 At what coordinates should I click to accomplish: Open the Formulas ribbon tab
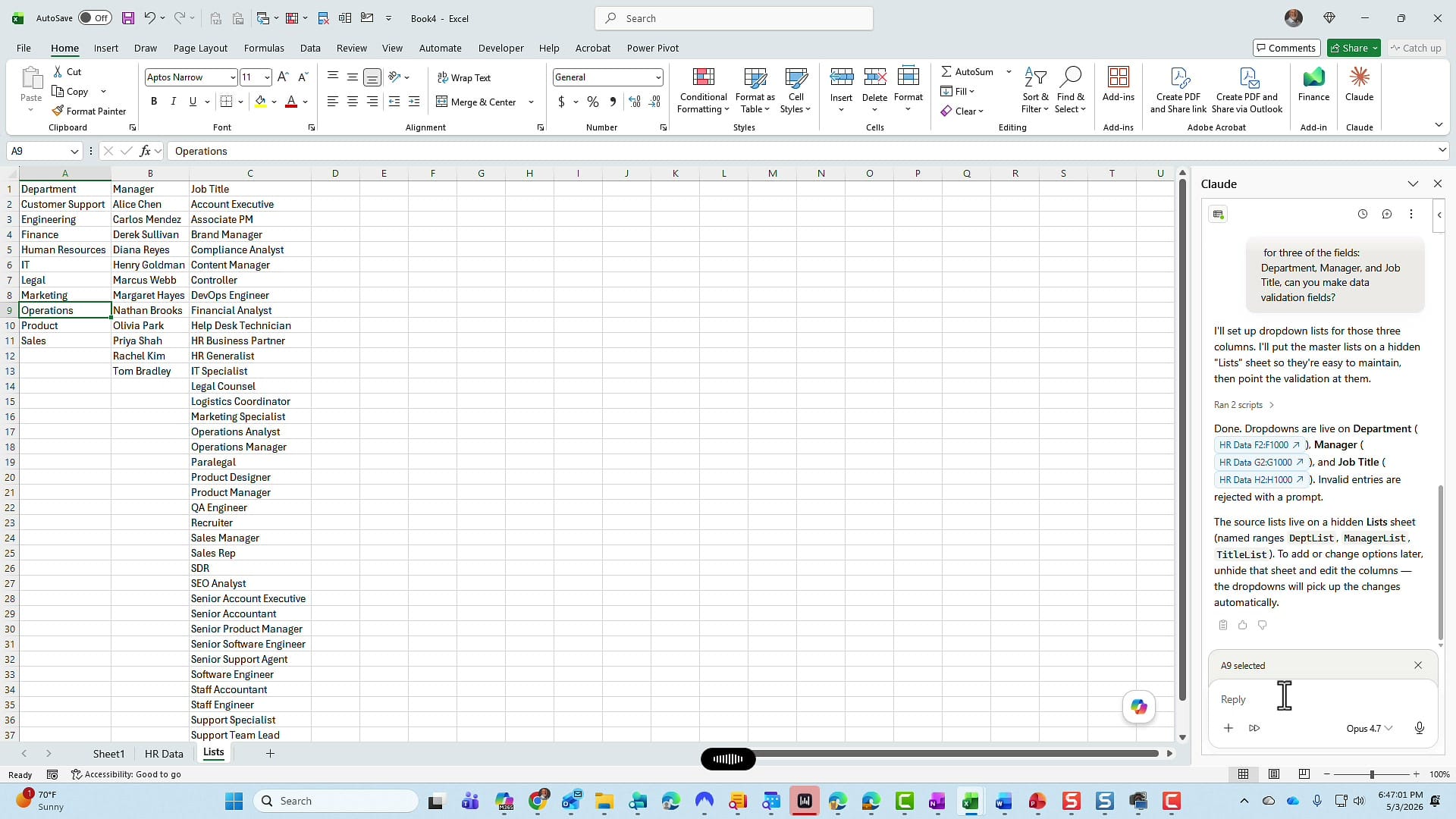[x=264, y=48]
